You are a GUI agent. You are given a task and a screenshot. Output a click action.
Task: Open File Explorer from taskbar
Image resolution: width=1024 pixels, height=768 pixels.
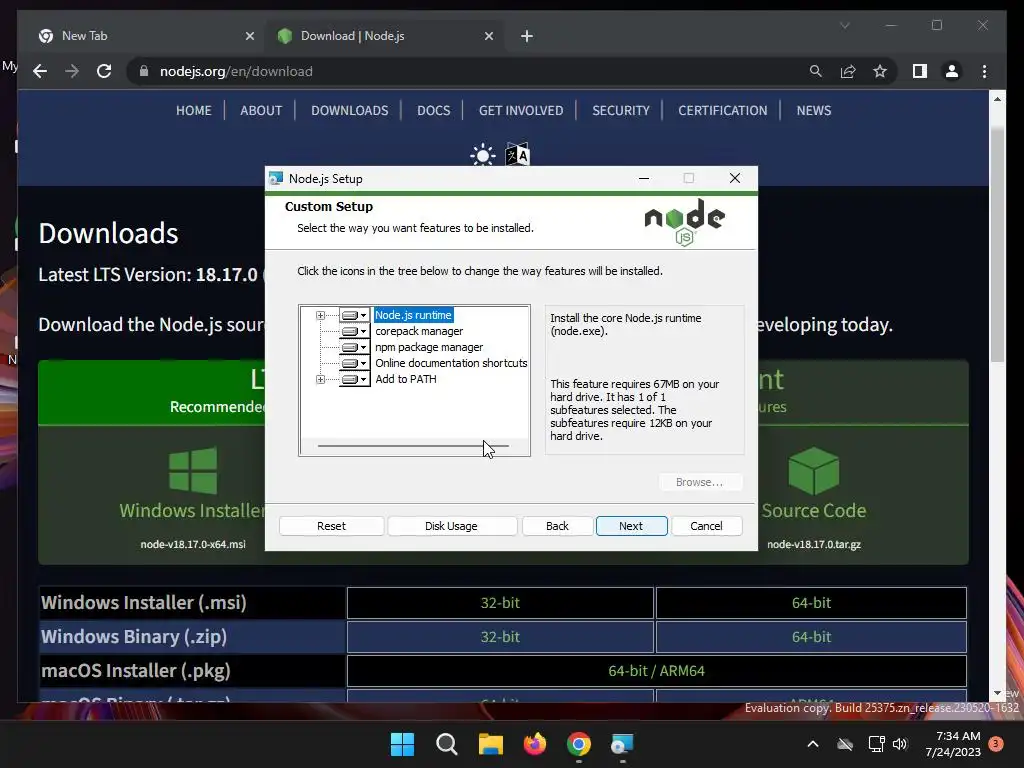490,744
